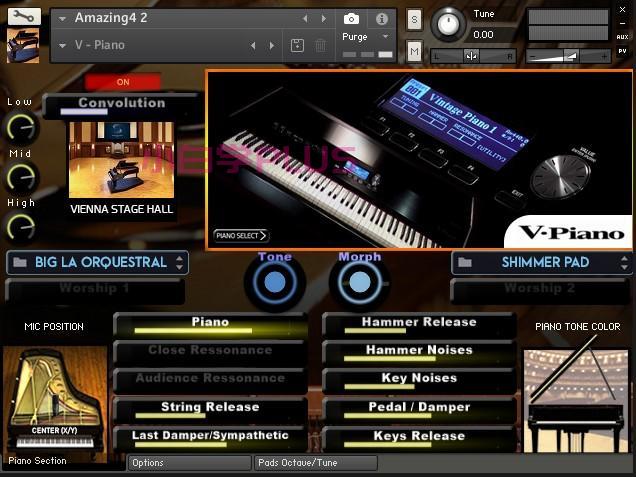Click the PV button
The width and height of the screenshot is (636, 477).
pyautogui.click(x=622, y=51)
